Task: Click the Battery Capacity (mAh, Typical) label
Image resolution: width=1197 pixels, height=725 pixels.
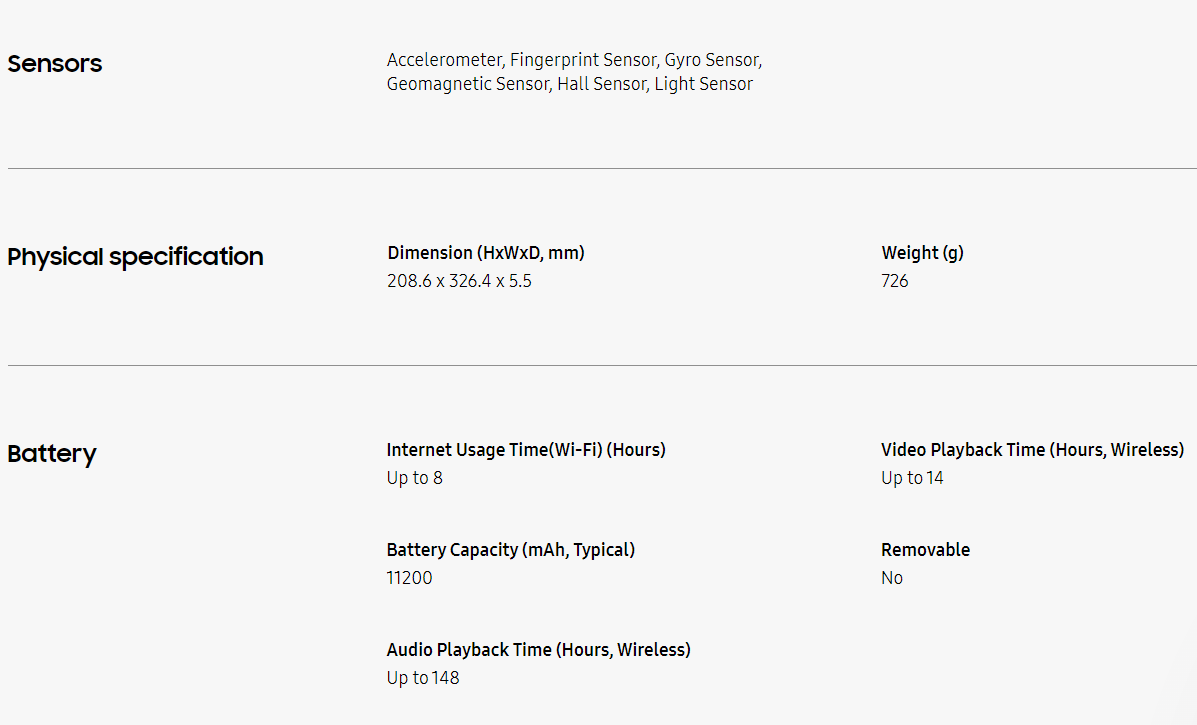Action: pos(510,550)
